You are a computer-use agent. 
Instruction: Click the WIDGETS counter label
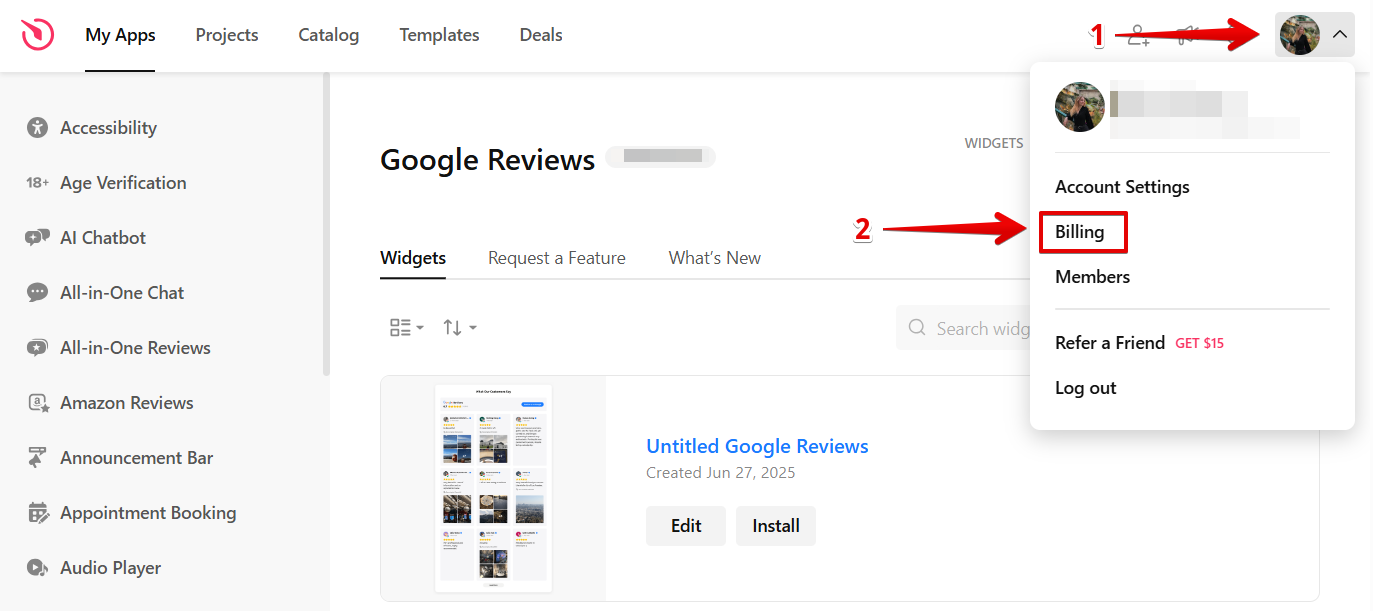[994, 143]
